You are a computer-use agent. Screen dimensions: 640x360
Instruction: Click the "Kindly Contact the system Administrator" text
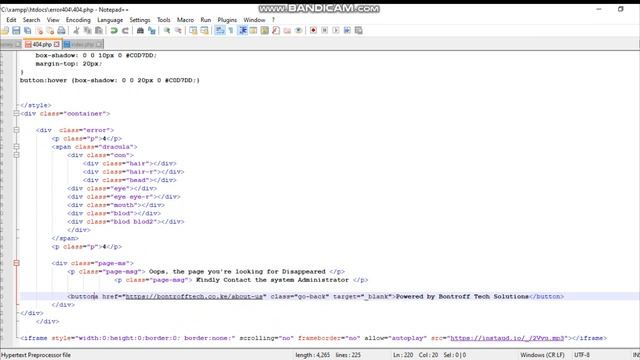272,280
